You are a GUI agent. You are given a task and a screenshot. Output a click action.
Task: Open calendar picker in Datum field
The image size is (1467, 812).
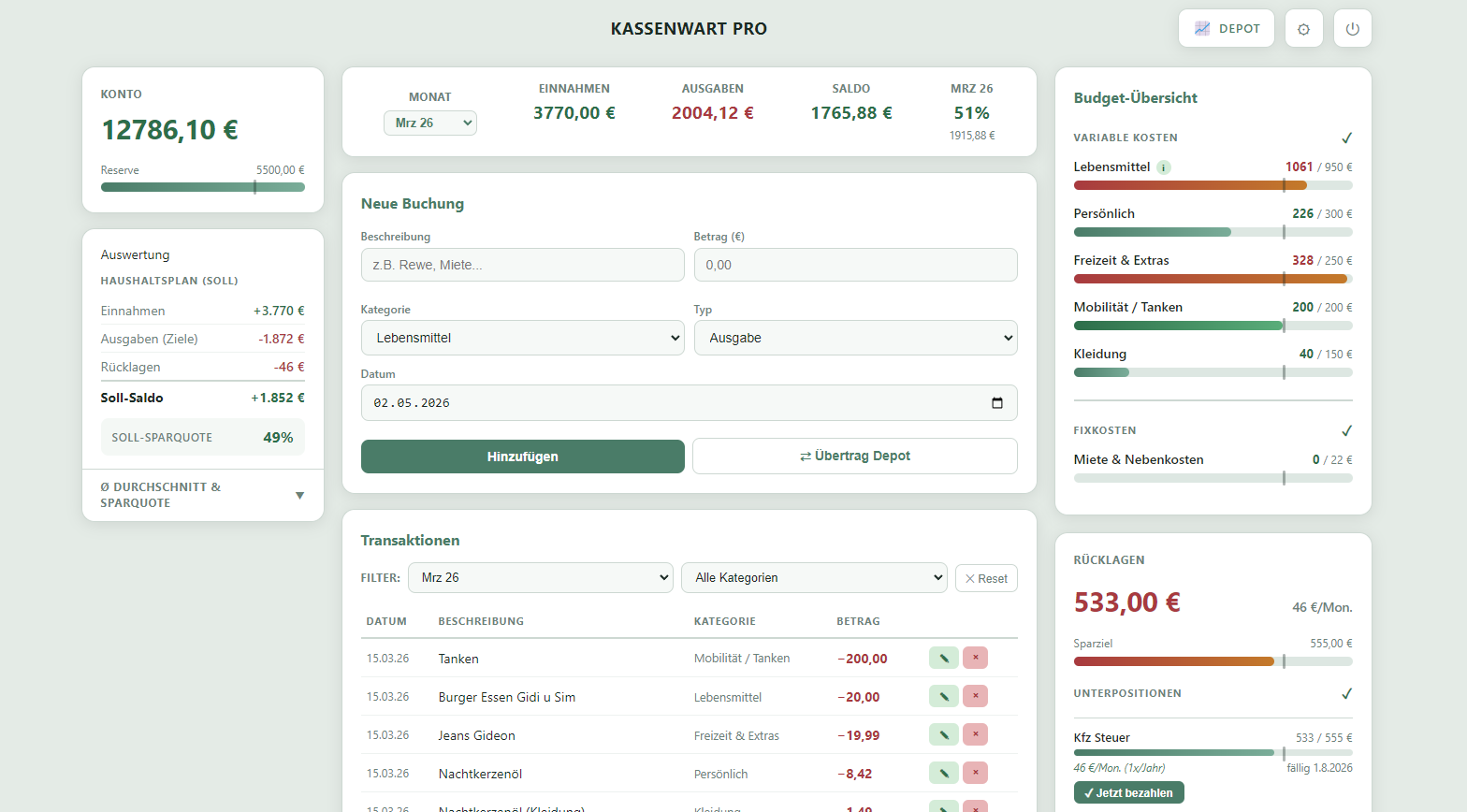(x=997, y=403)
